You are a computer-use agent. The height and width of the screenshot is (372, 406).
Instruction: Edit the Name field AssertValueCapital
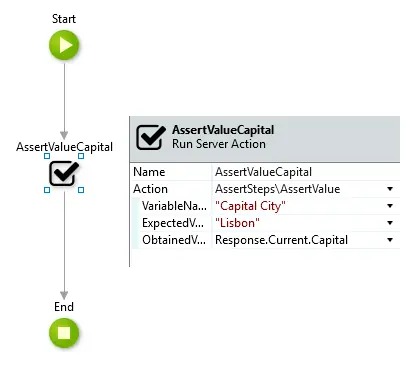tap(306, 172)
